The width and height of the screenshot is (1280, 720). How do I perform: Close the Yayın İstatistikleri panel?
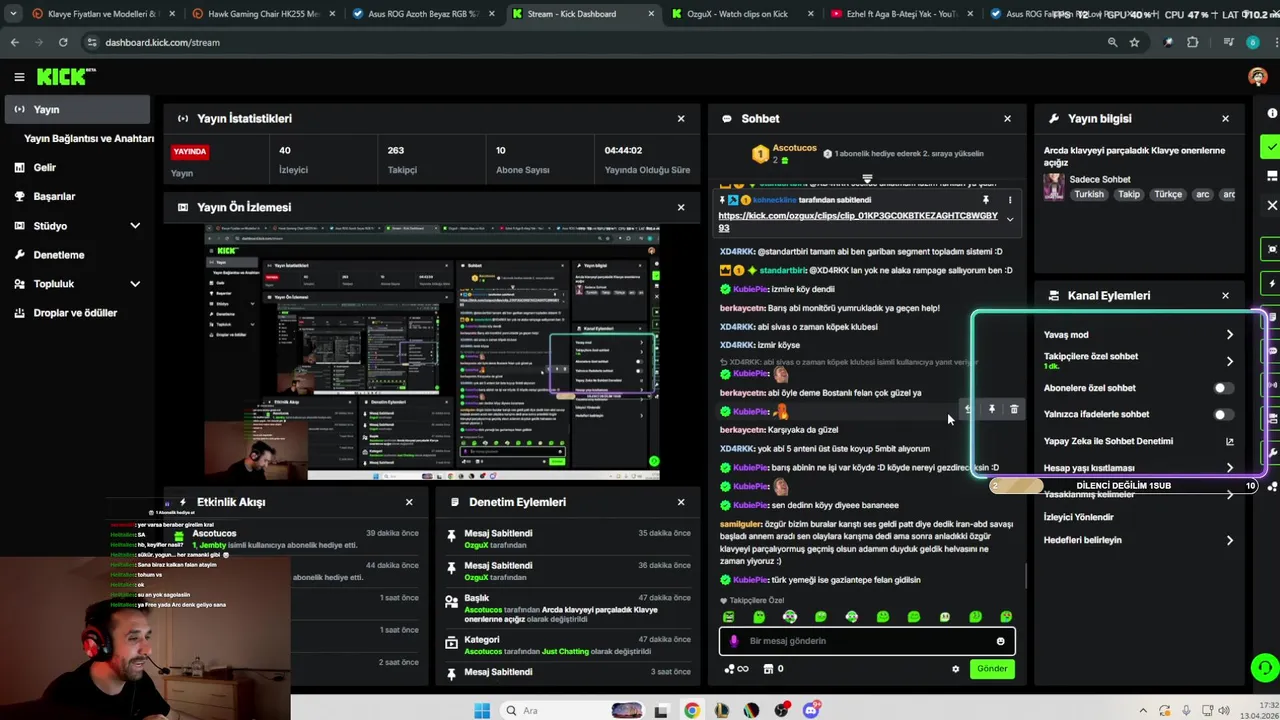(x=681, y=118)
